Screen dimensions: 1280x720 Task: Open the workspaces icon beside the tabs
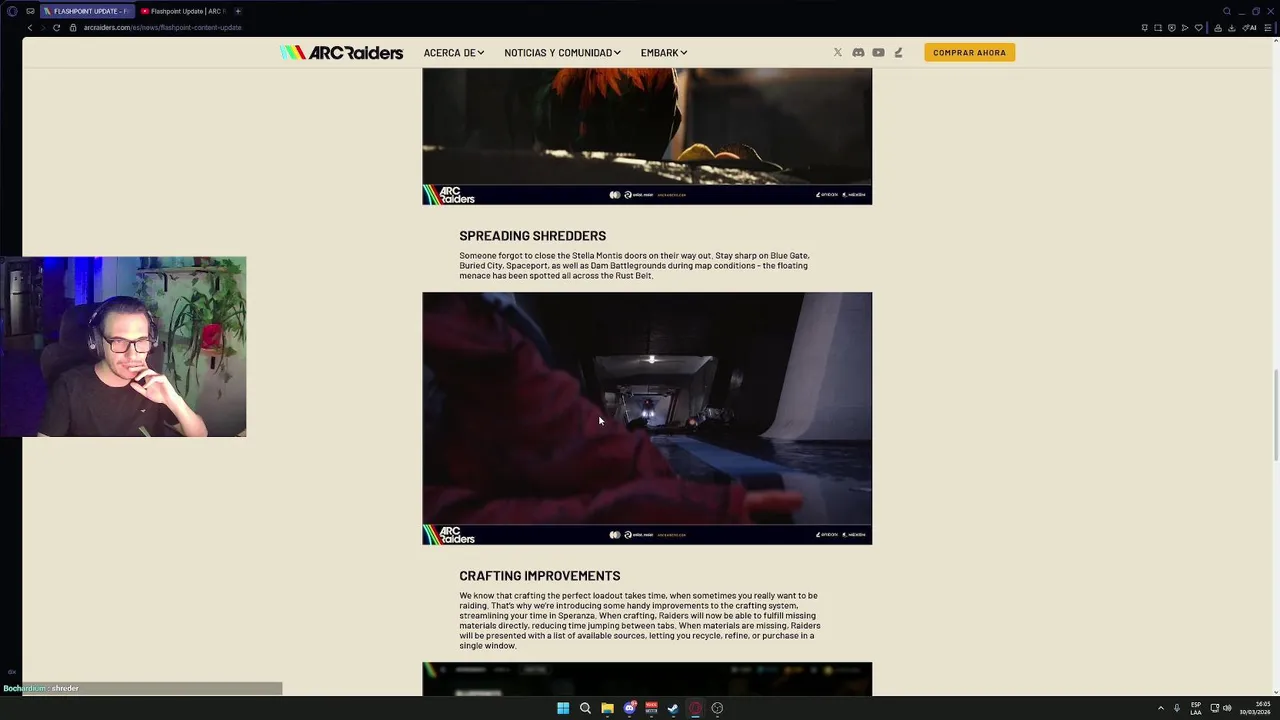point(30,11)
